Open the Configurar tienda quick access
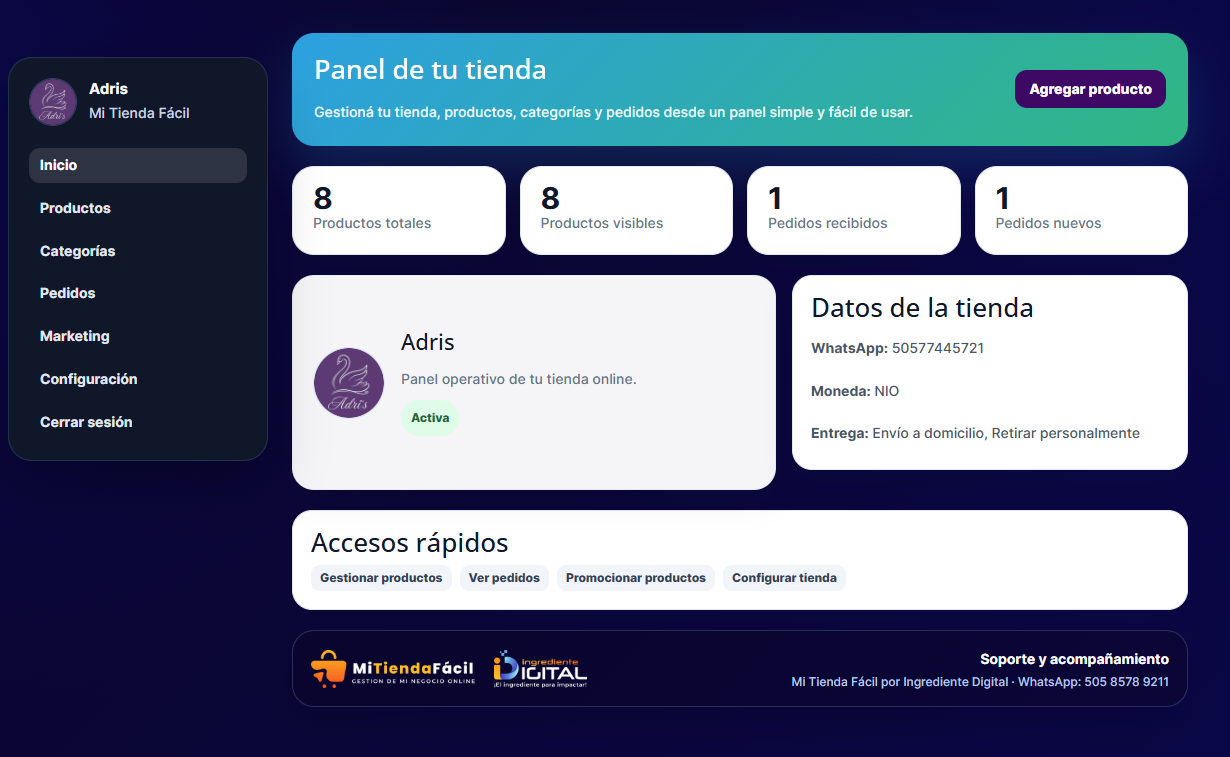This screenshot has height=757, width=1230. pyautogui.click(x=784, y=578)
